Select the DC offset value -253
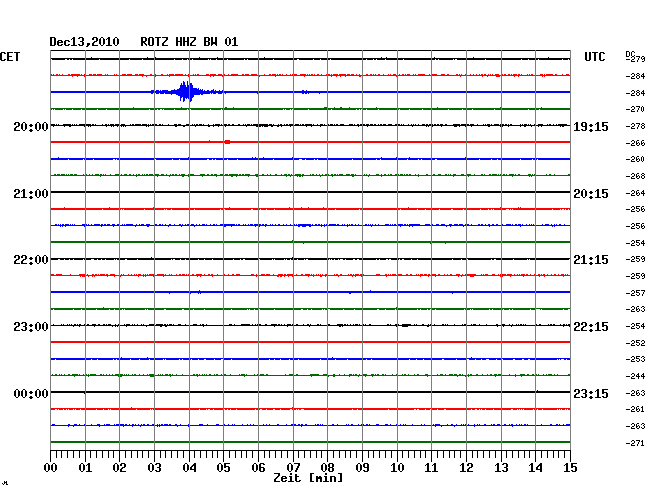Viewport: 650px width, 494px height. pyautogui.click(x=635, y=359)
